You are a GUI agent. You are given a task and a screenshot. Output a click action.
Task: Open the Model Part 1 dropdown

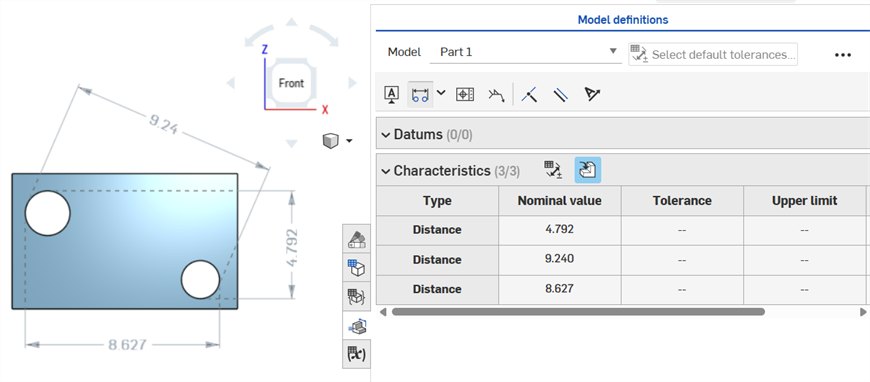[x=525, y=52]
